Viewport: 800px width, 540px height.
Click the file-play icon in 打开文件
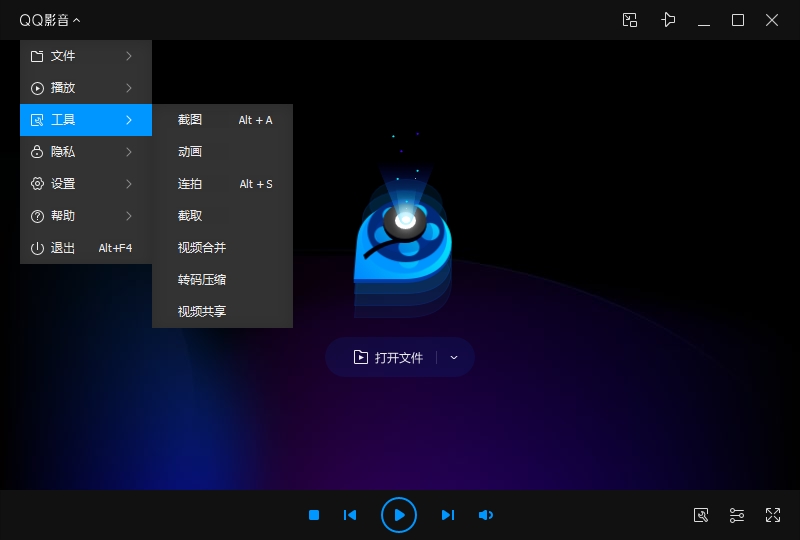[x=361, y=357]
